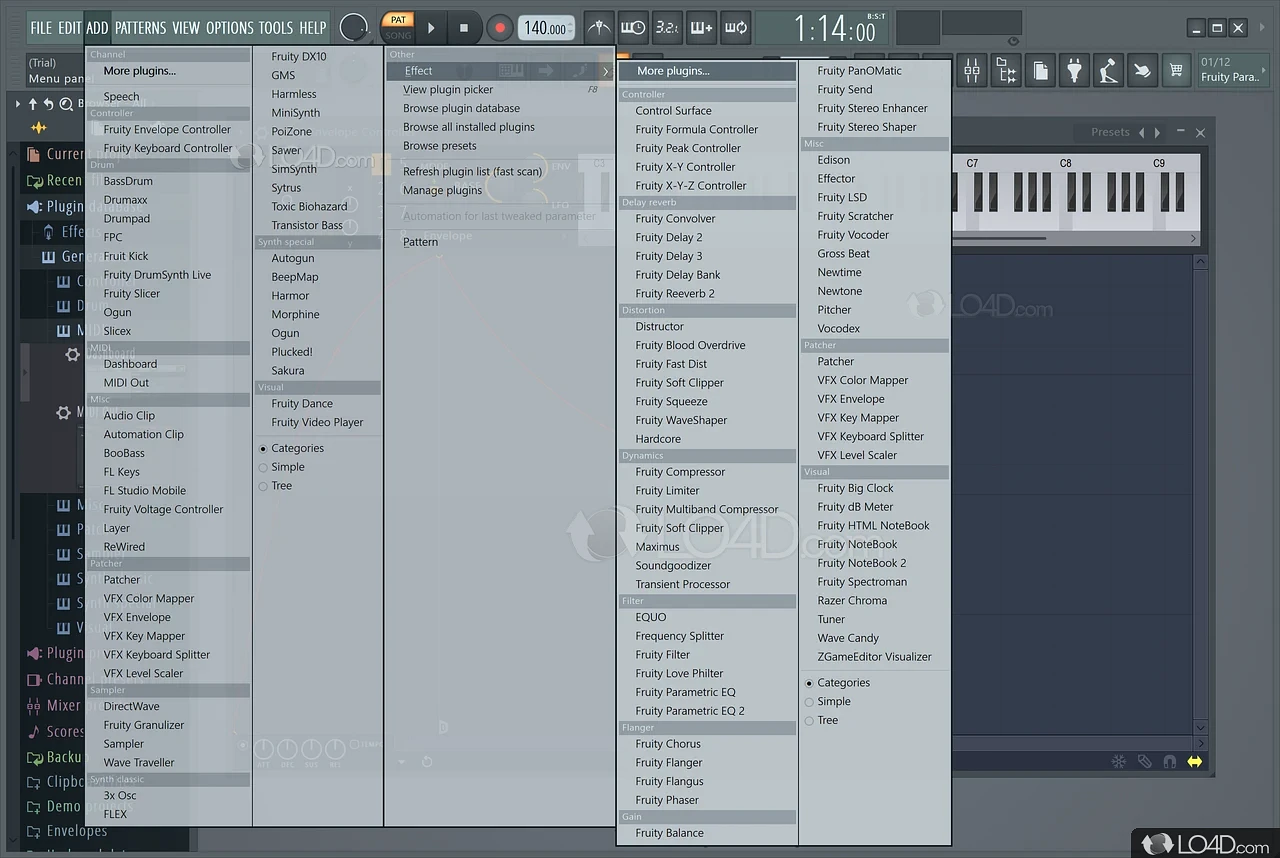Go to the previous preset with left arrow

click(1141, 132)
